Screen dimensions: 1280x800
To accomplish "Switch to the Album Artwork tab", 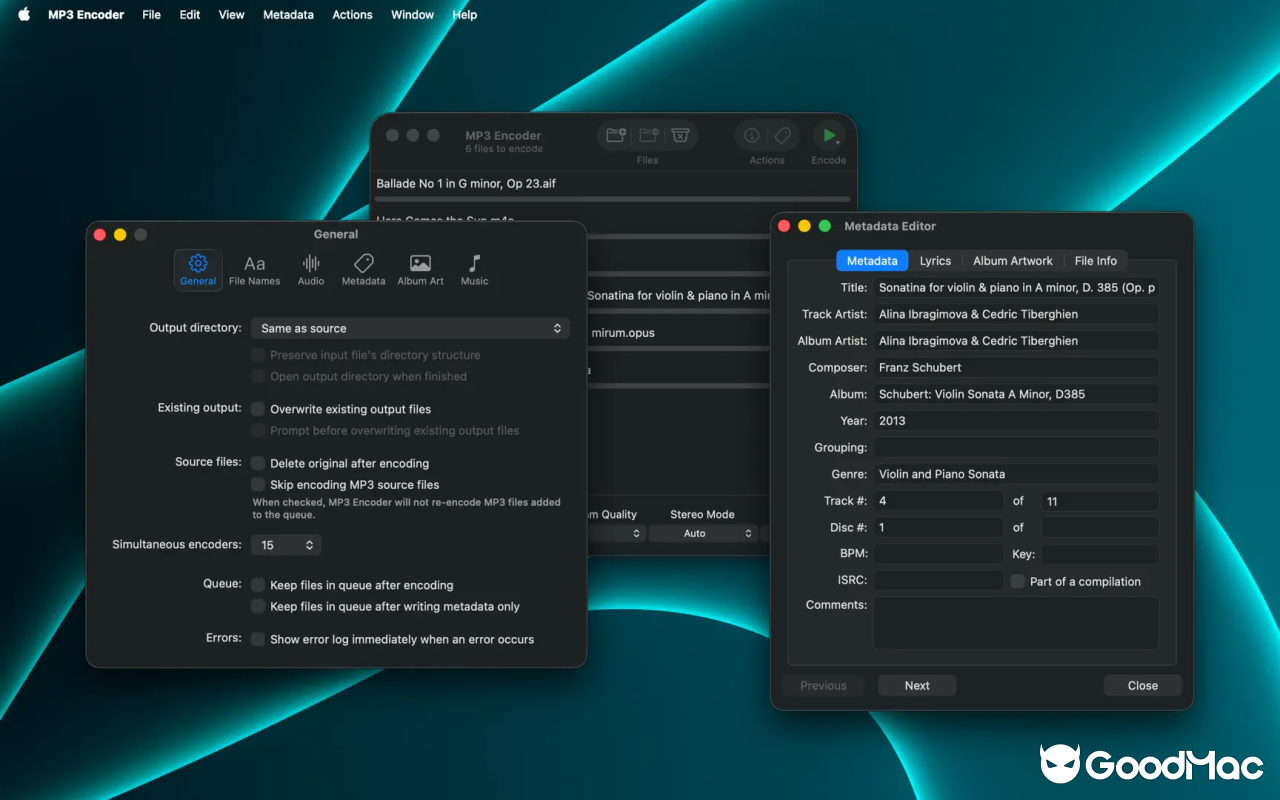I will [1013, 261].
